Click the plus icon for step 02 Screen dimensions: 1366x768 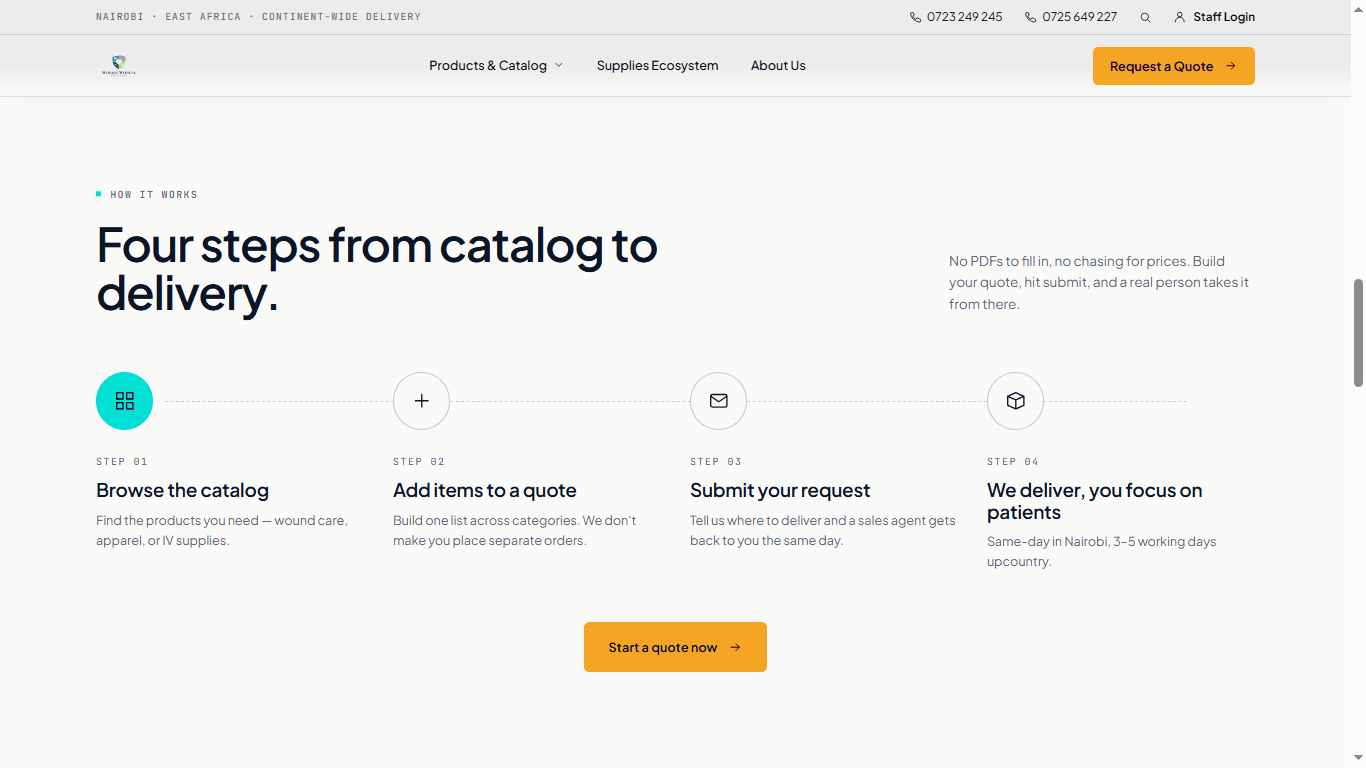(x=421, y=401)
